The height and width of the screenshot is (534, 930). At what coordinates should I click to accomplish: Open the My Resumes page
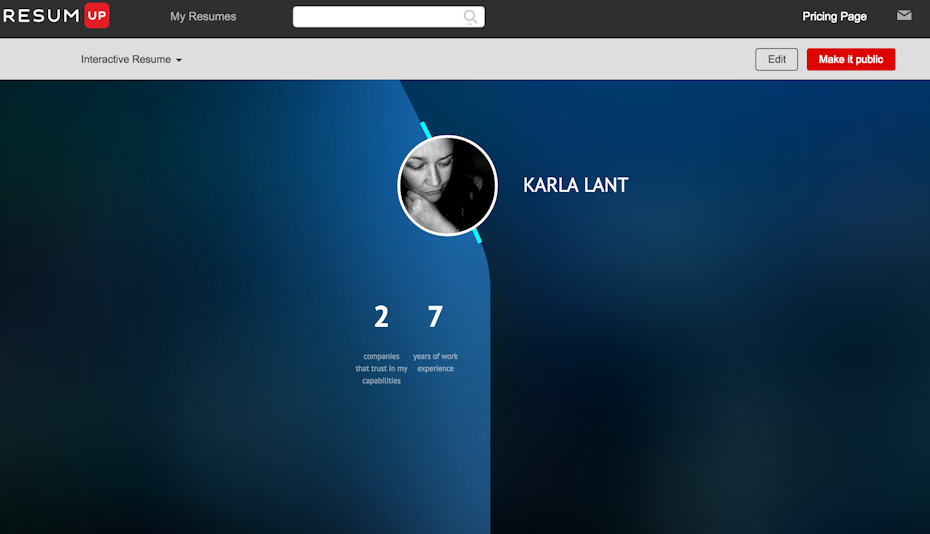tap(203, 17)
